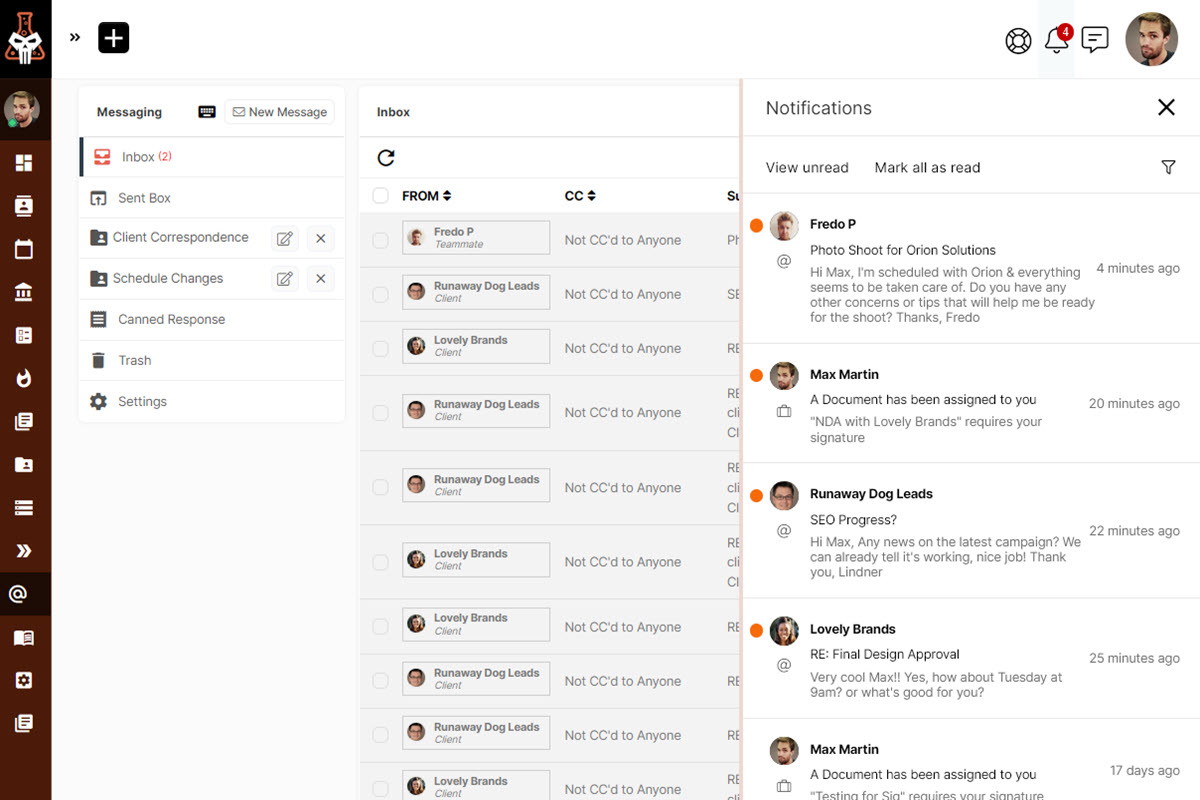
Task: Click the New Message button
Action: [x=280, y=112]
